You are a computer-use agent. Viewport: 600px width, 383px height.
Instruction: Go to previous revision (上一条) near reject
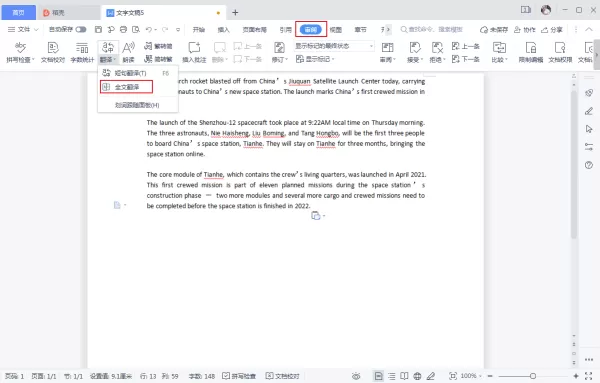[466, 46]
